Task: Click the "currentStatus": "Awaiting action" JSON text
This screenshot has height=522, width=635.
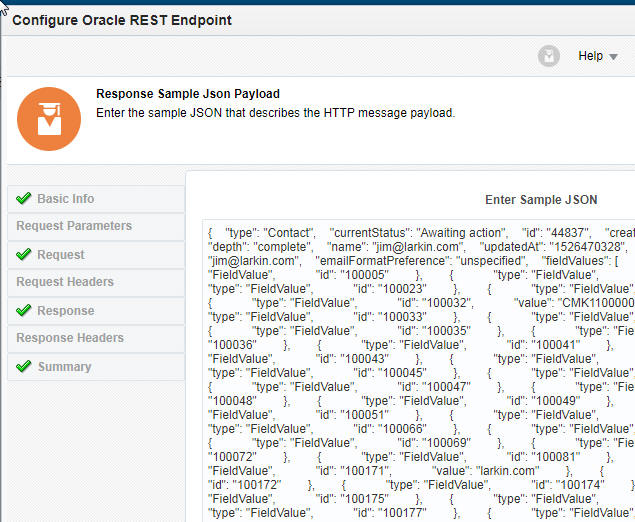Action: (x=418, y=233)
